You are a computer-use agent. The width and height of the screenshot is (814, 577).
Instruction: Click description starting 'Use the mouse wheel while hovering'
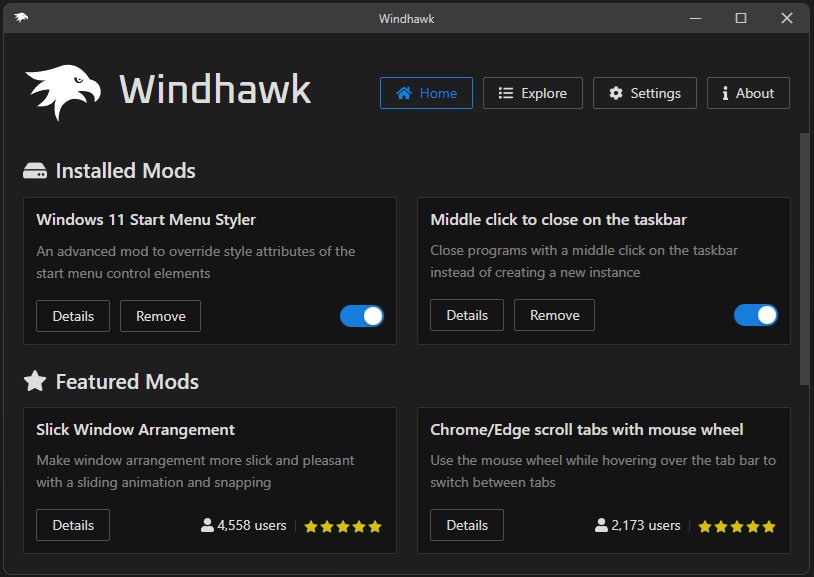click(603, 471)
